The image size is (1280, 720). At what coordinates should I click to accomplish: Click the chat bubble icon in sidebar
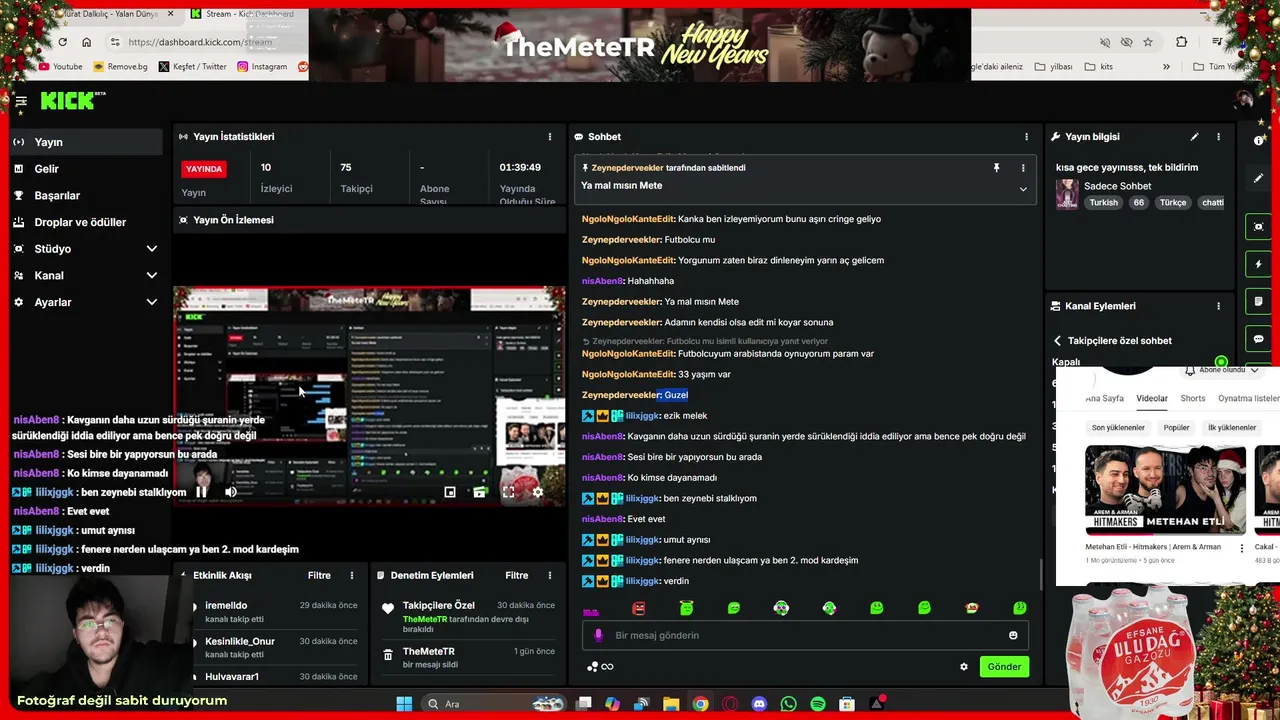[1259, 339]
